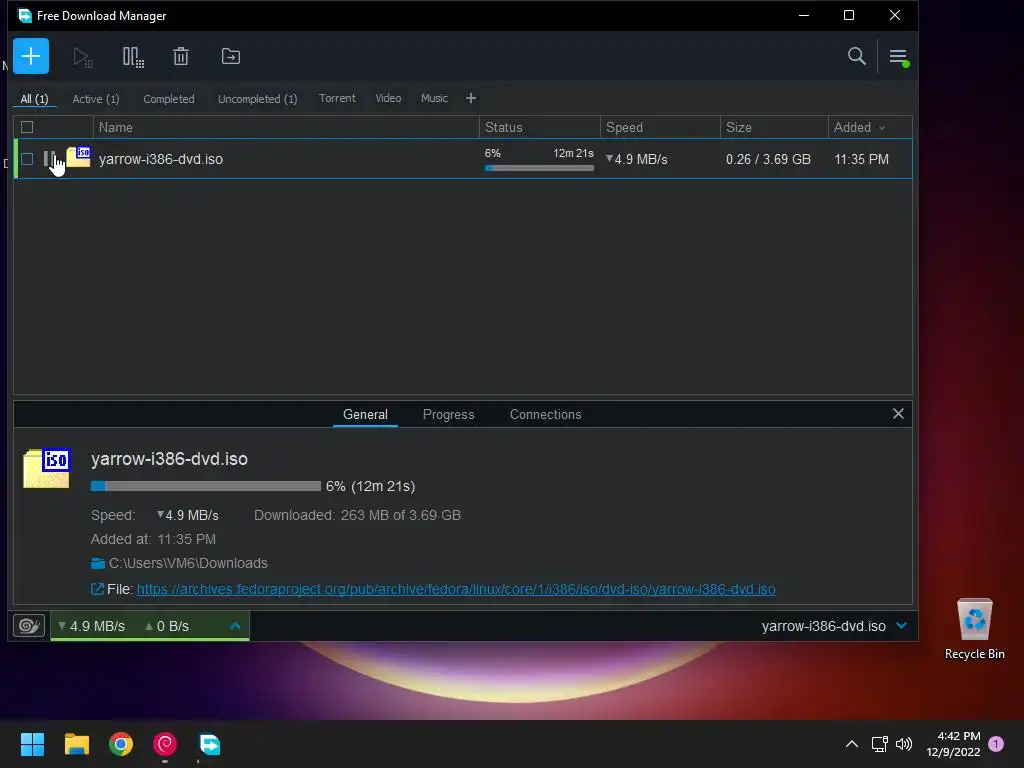Open the search magnifier
1024x768 pixels.
856,56
